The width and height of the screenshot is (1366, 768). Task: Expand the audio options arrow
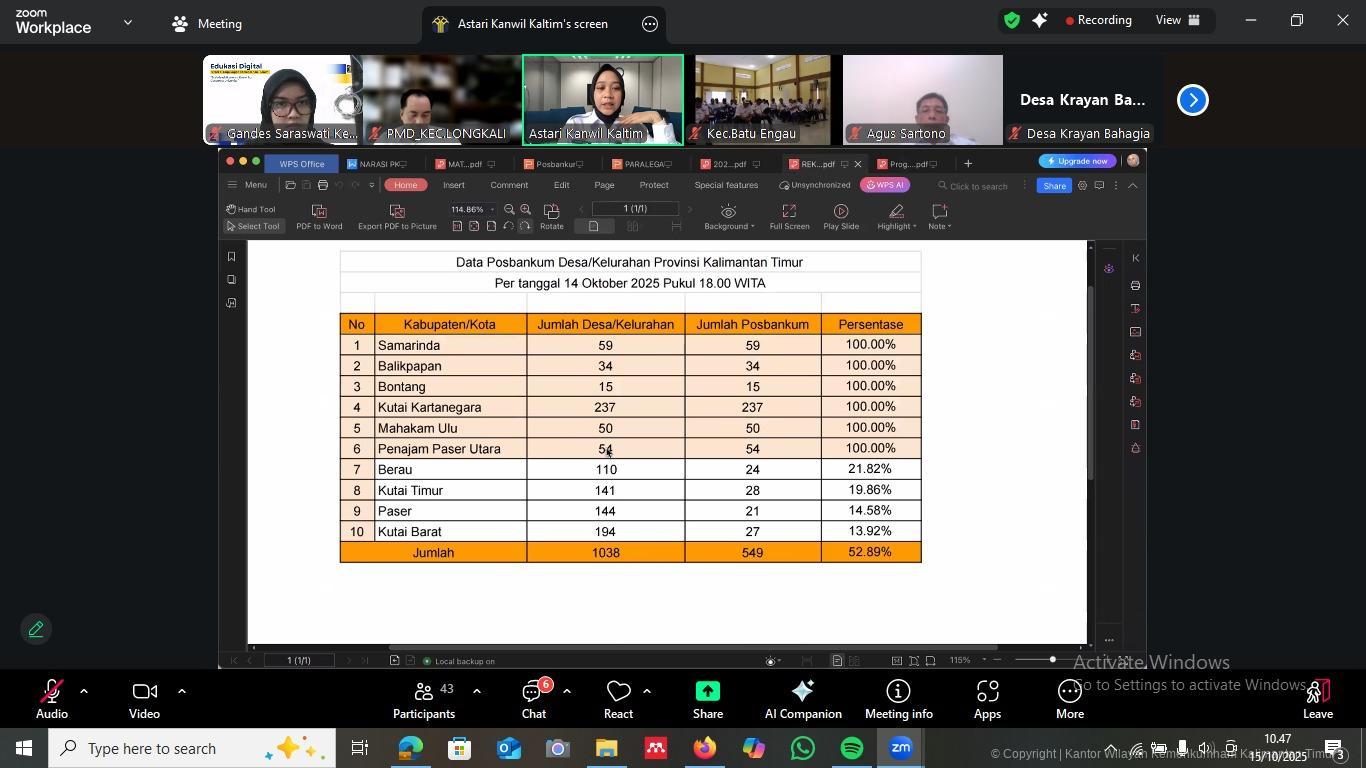pos(84,691)
